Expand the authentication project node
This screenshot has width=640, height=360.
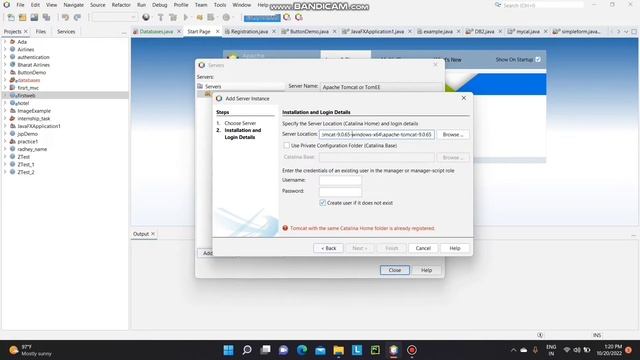pyautogui.click(x=5, y=57)
